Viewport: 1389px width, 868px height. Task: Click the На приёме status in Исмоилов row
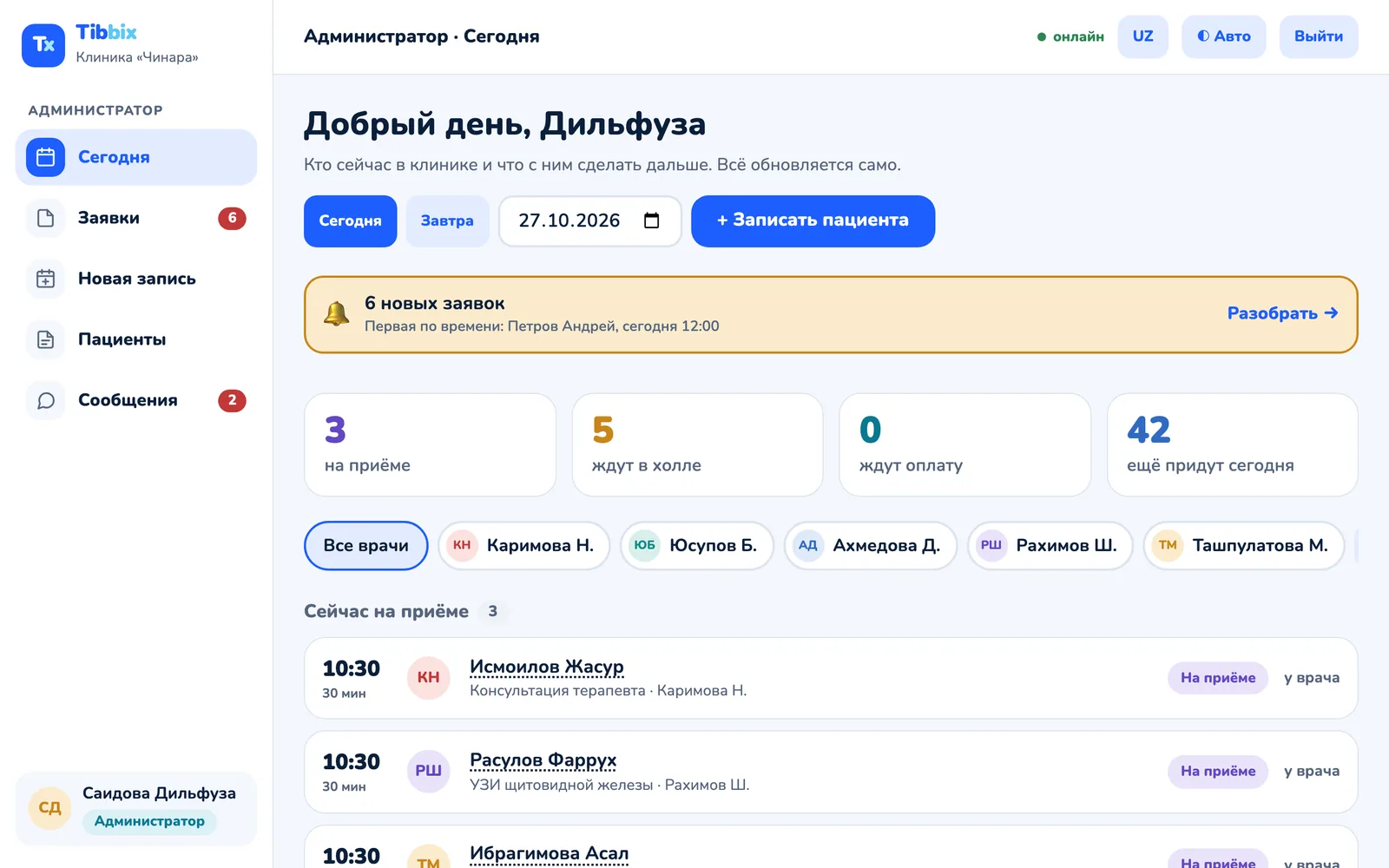click(x=1218, y=678)
